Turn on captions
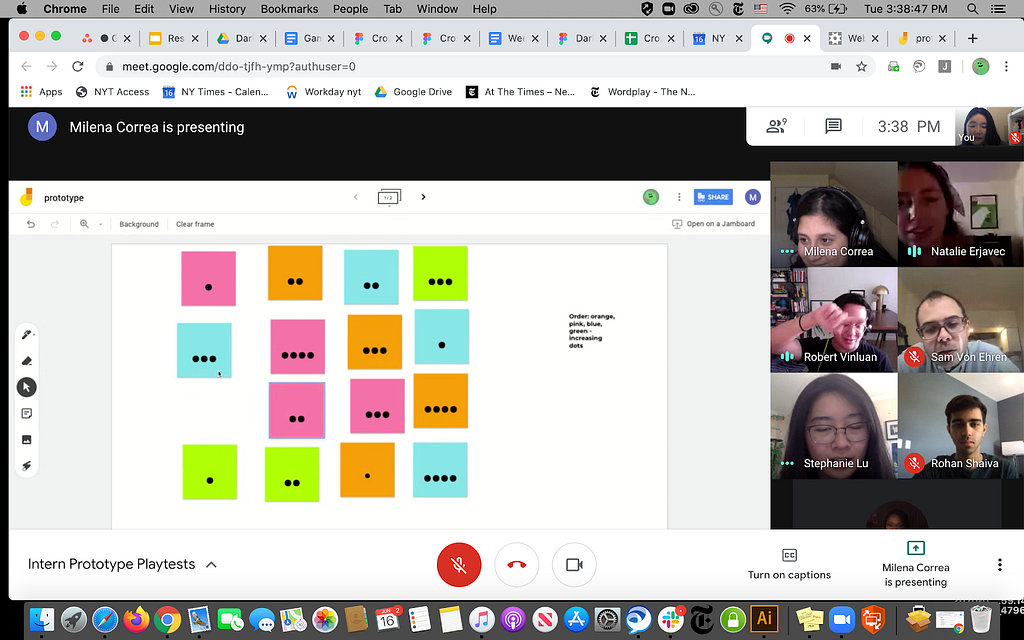This screenshot has width=1024, height=640. [789, 565]
